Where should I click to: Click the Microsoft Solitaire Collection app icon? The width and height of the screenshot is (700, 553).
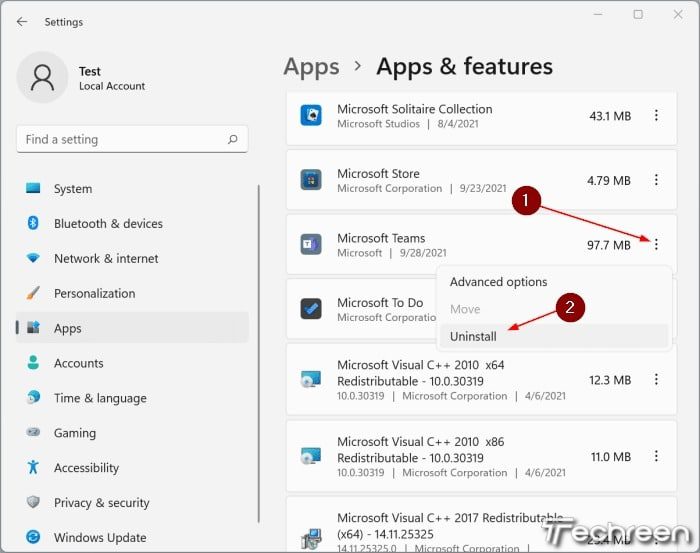[x=311, y=115]
